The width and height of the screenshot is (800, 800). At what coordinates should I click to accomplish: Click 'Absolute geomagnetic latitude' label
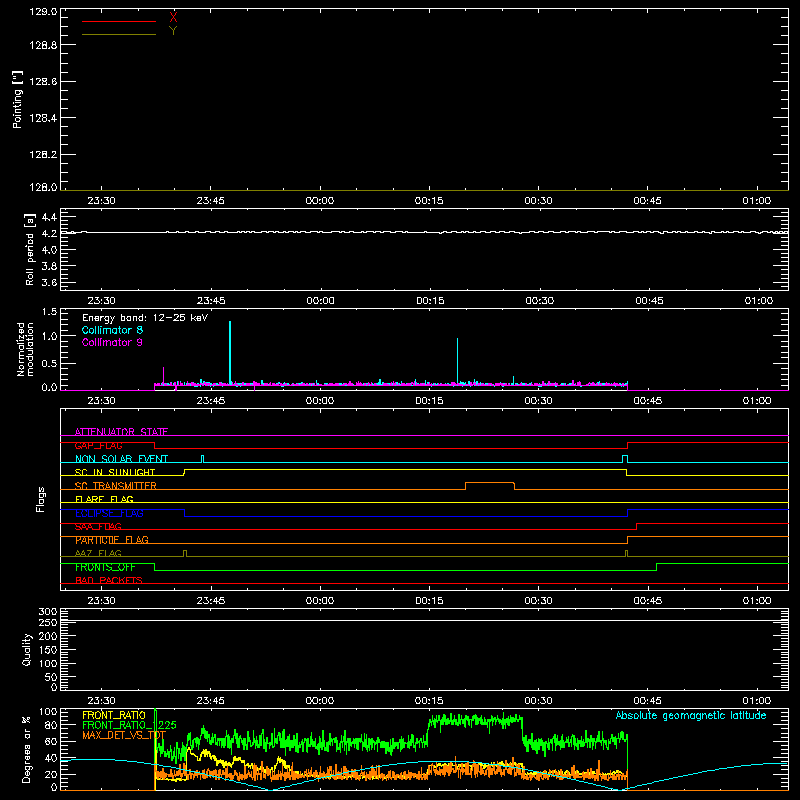tap(691, 716)
